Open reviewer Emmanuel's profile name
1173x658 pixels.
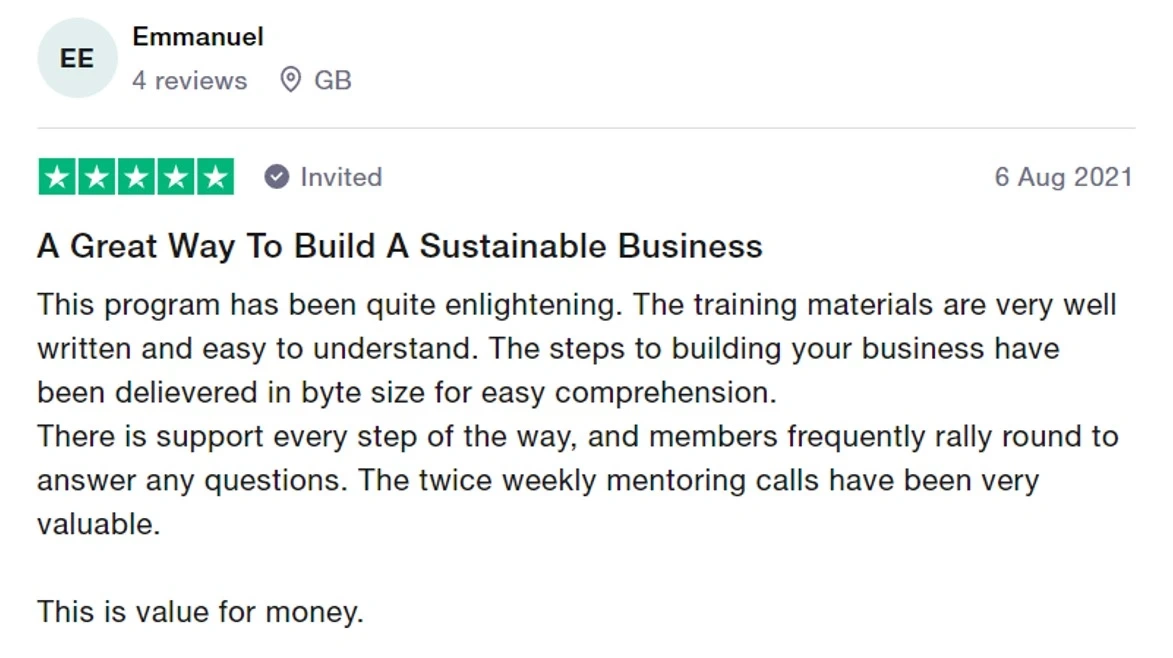coord(198,37)
